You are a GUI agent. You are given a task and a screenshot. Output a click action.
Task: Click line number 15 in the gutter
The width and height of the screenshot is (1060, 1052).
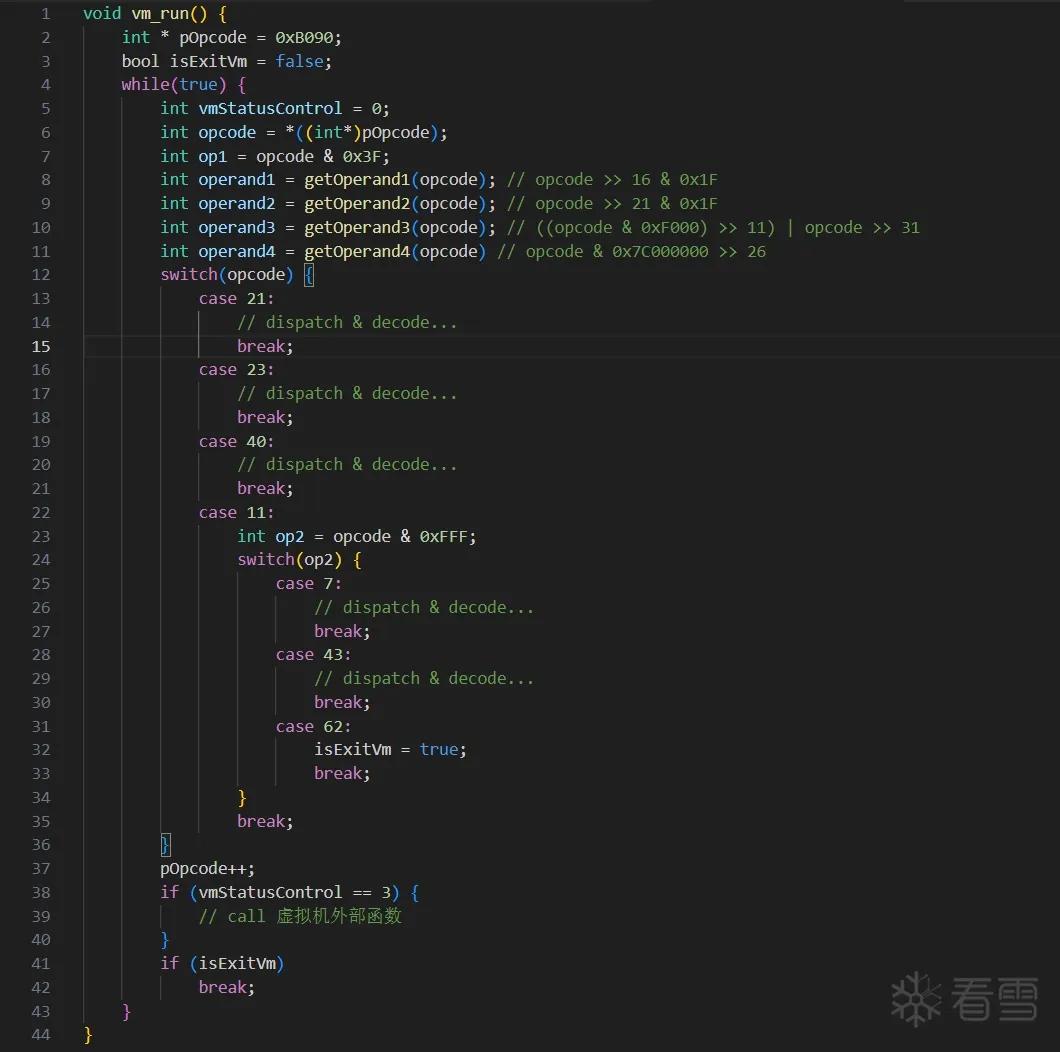41,347
